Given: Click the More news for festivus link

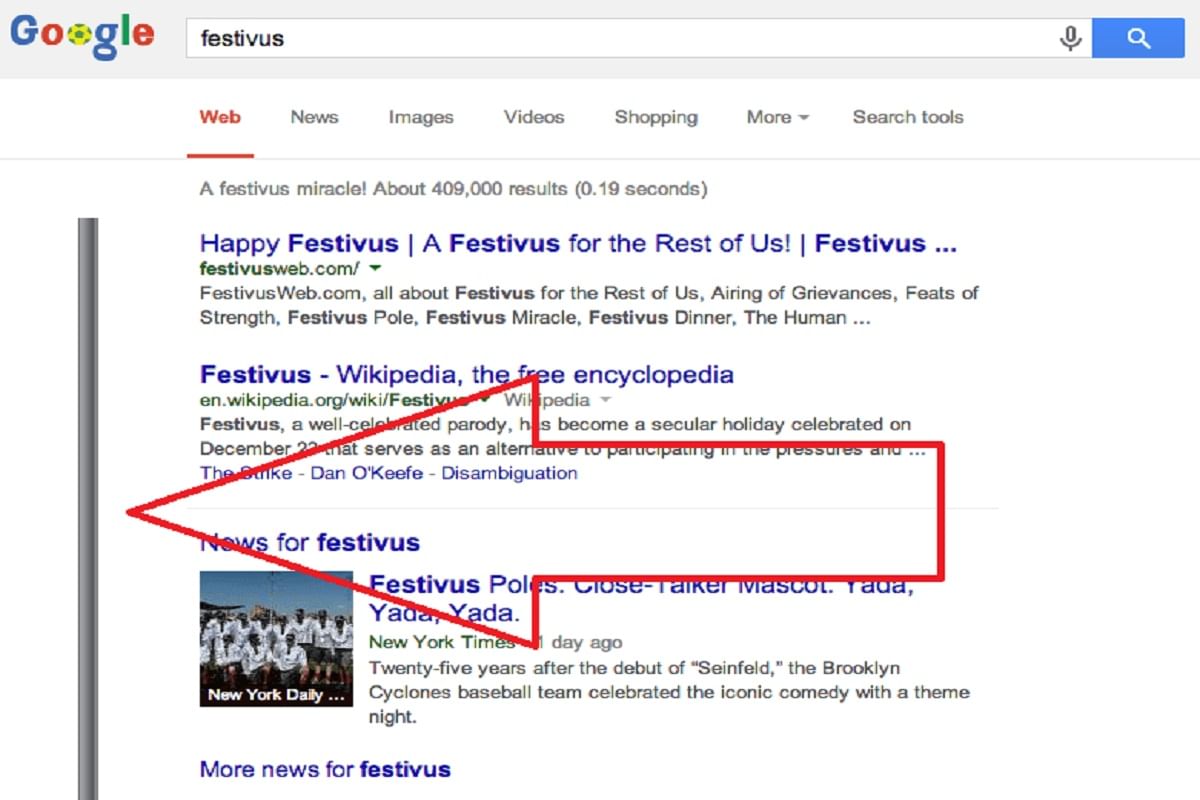Looking at the screenshot, I should 324,769.
